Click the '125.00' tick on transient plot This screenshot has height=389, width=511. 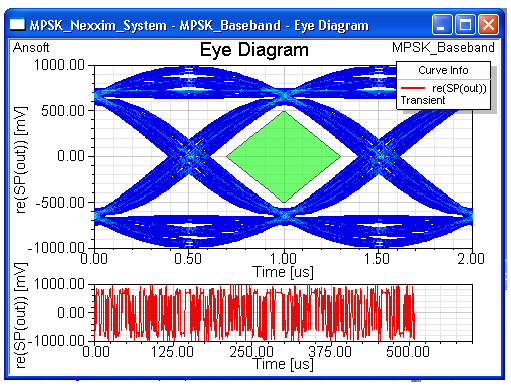(x=172, y=352)
